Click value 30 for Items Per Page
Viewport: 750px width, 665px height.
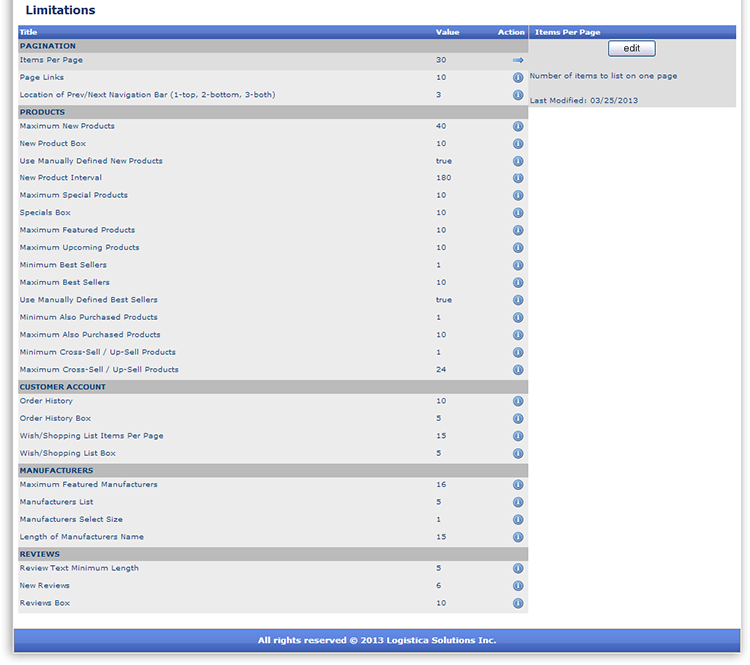[441, 60]
